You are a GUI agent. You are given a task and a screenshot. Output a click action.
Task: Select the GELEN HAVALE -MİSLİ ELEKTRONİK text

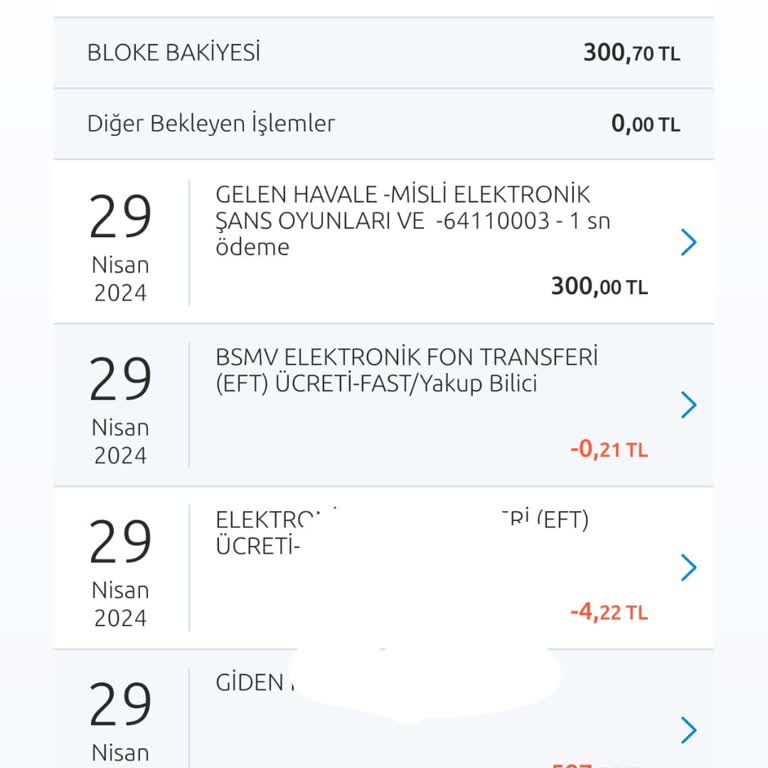click(403, 194)
